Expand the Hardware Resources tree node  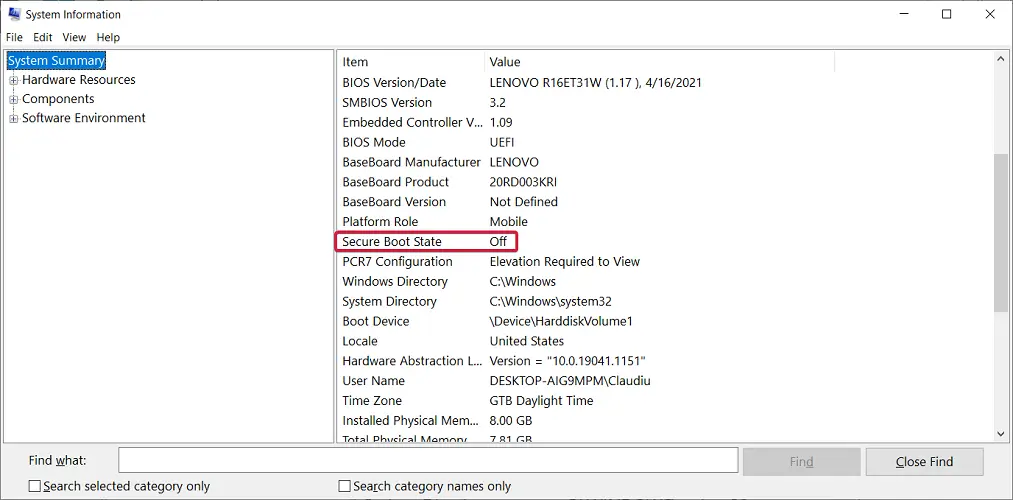14,80
